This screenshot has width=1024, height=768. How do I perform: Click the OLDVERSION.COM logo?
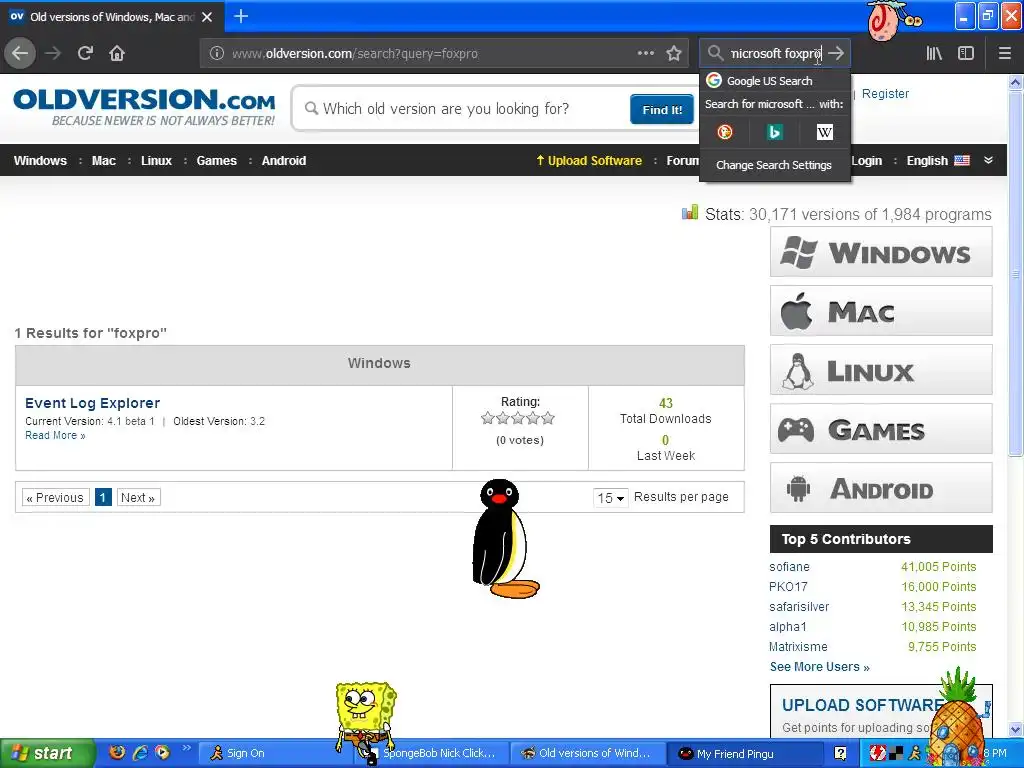coord(144,106)
